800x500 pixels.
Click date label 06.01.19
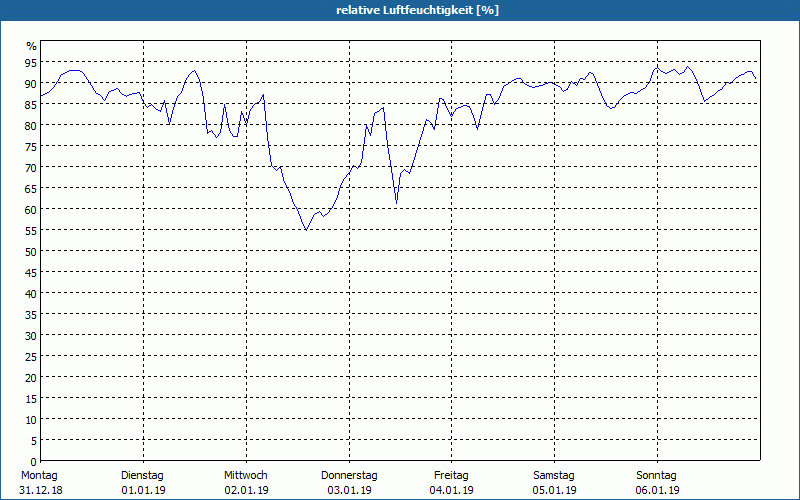coord(658,491)
